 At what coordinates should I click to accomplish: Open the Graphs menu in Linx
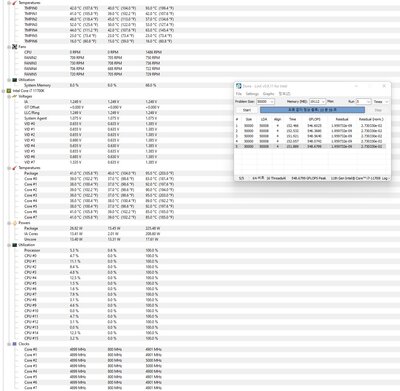coord(268,94)
